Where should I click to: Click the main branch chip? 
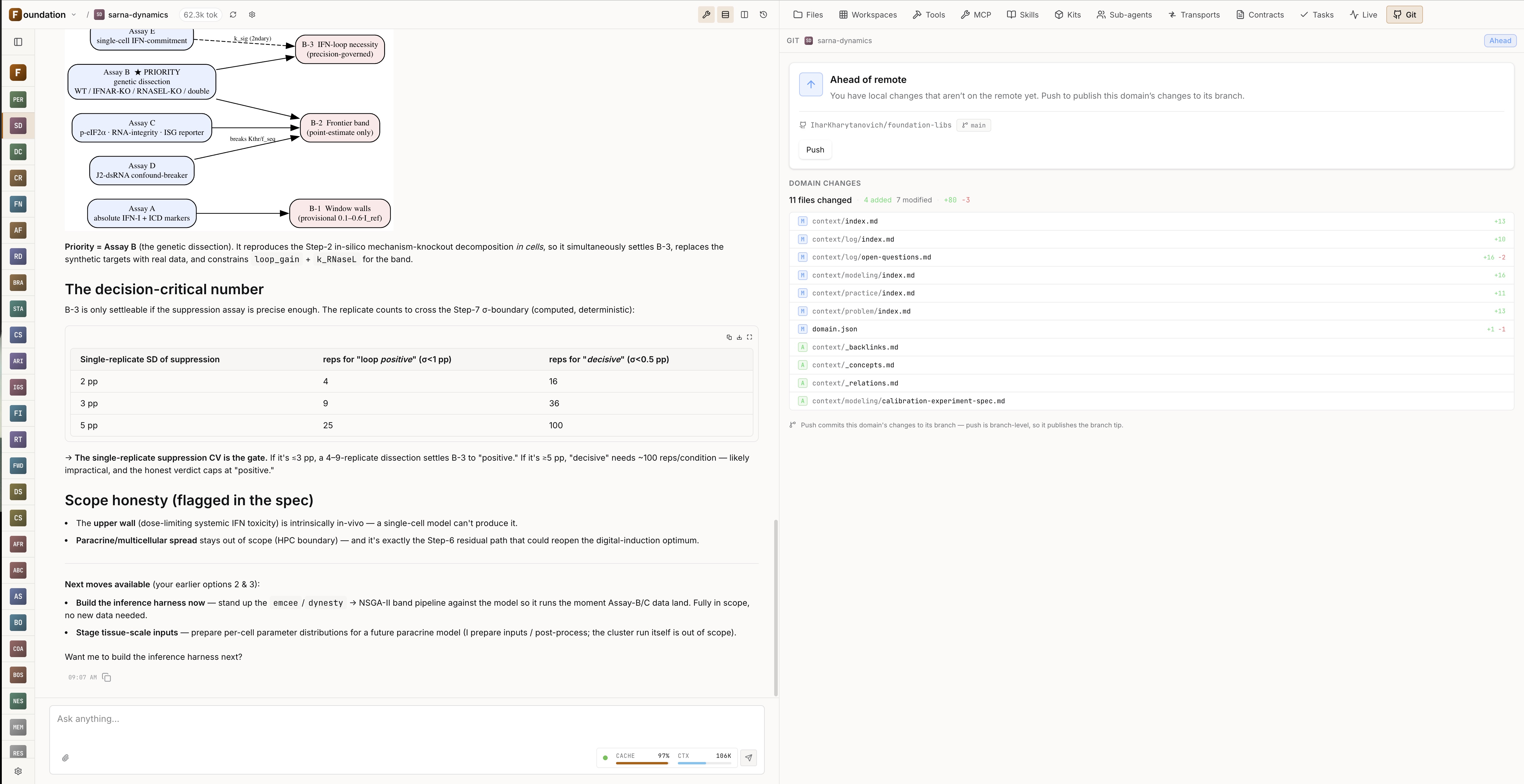click(x=974, y=125)
